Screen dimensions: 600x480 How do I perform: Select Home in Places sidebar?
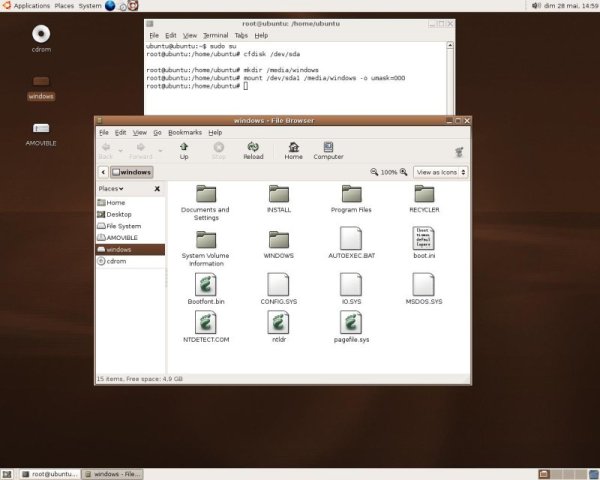pyautogui.click(x=130, y=202)
